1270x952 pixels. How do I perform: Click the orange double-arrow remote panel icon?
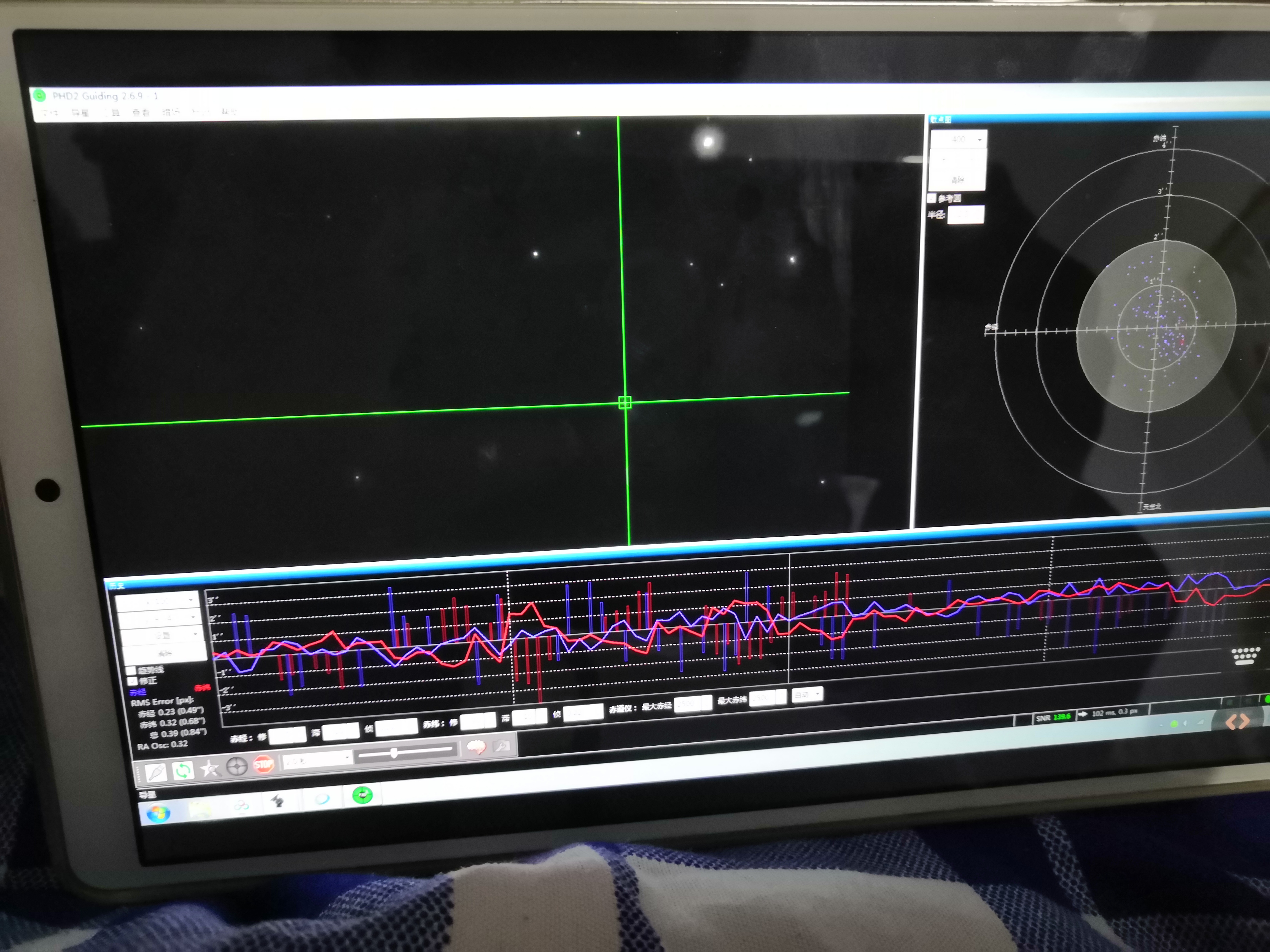coord(1237,722)
